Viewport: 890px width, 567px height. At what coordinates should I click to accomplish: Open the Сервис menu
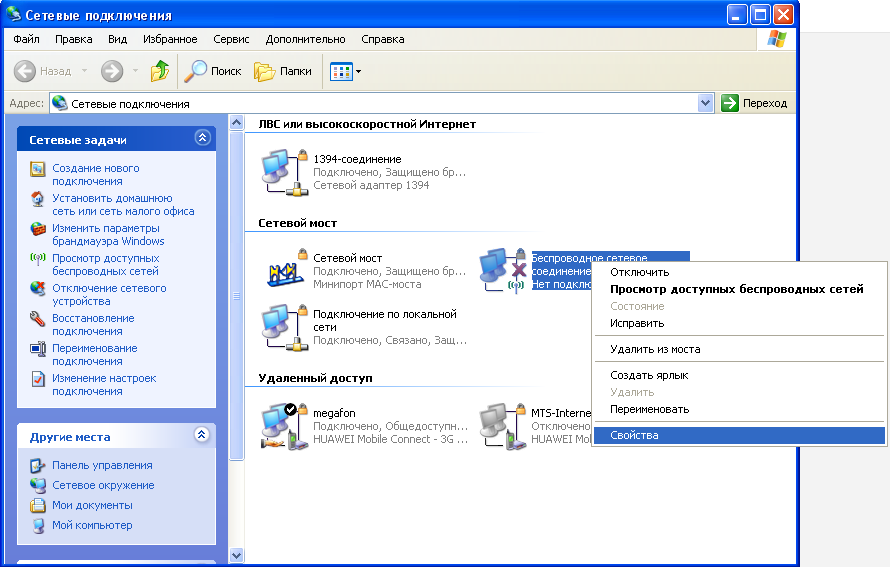coord(231,39)
